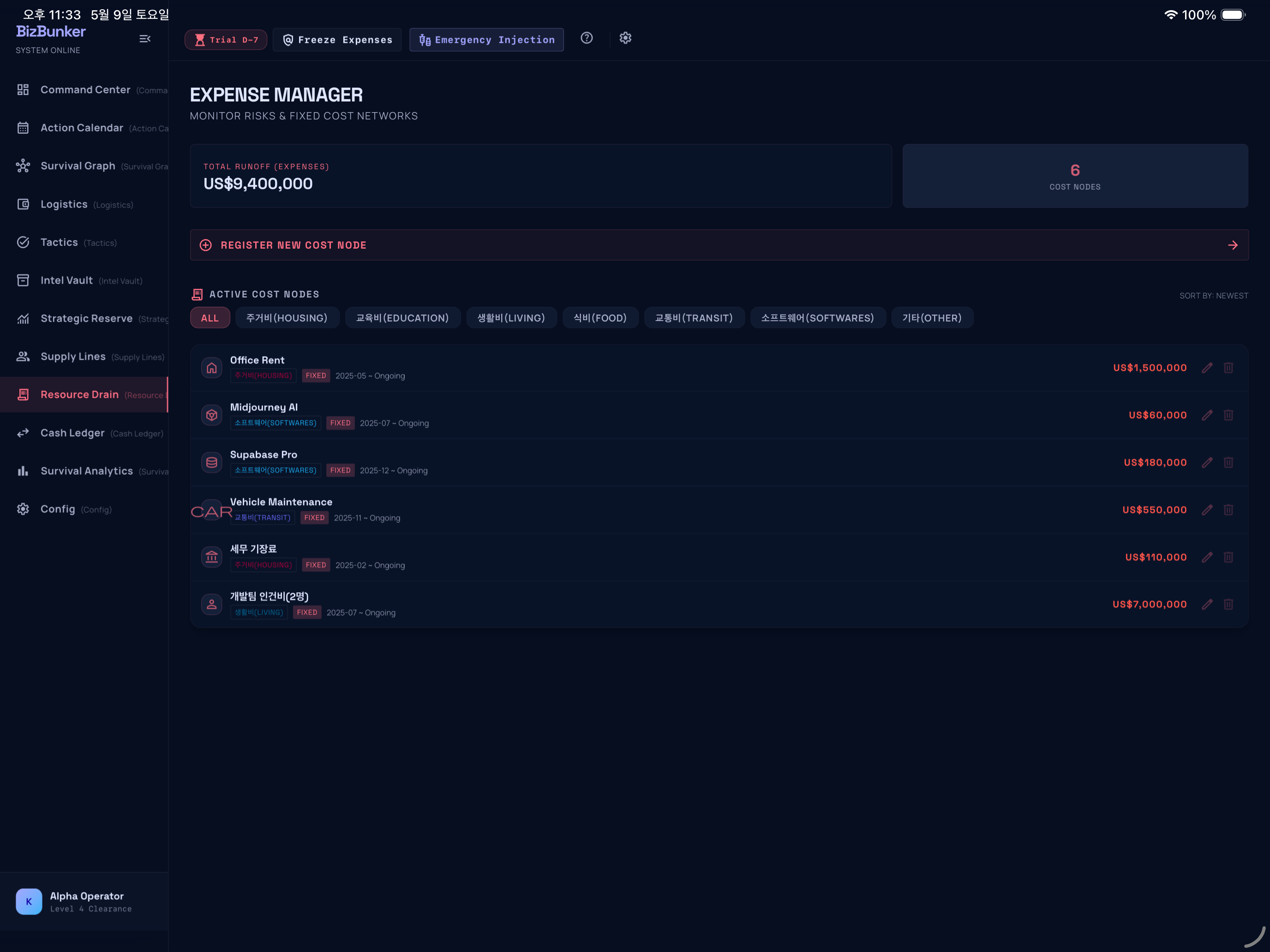Open Logistics in sidebar
This screenshot has width=1270, height=952.
84,204
